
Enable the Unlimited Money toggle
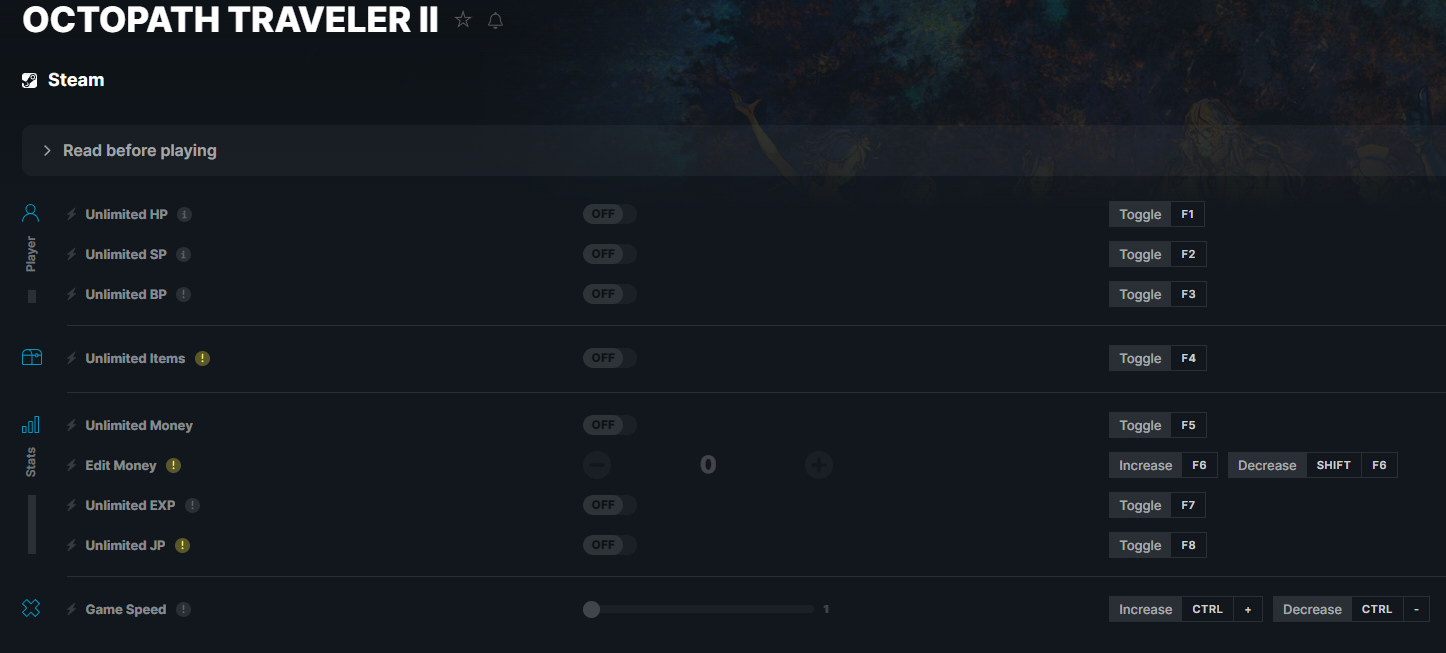609,425
